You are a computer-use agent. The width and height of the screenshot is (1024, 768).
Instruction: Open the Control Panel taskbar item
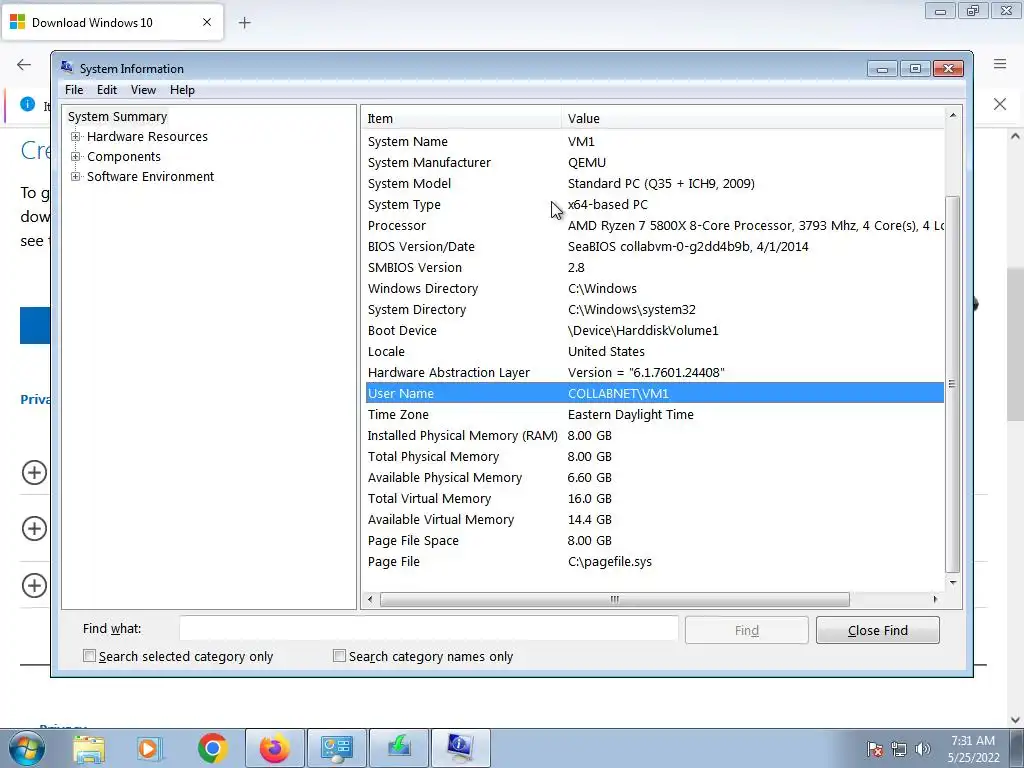point(336,748)
